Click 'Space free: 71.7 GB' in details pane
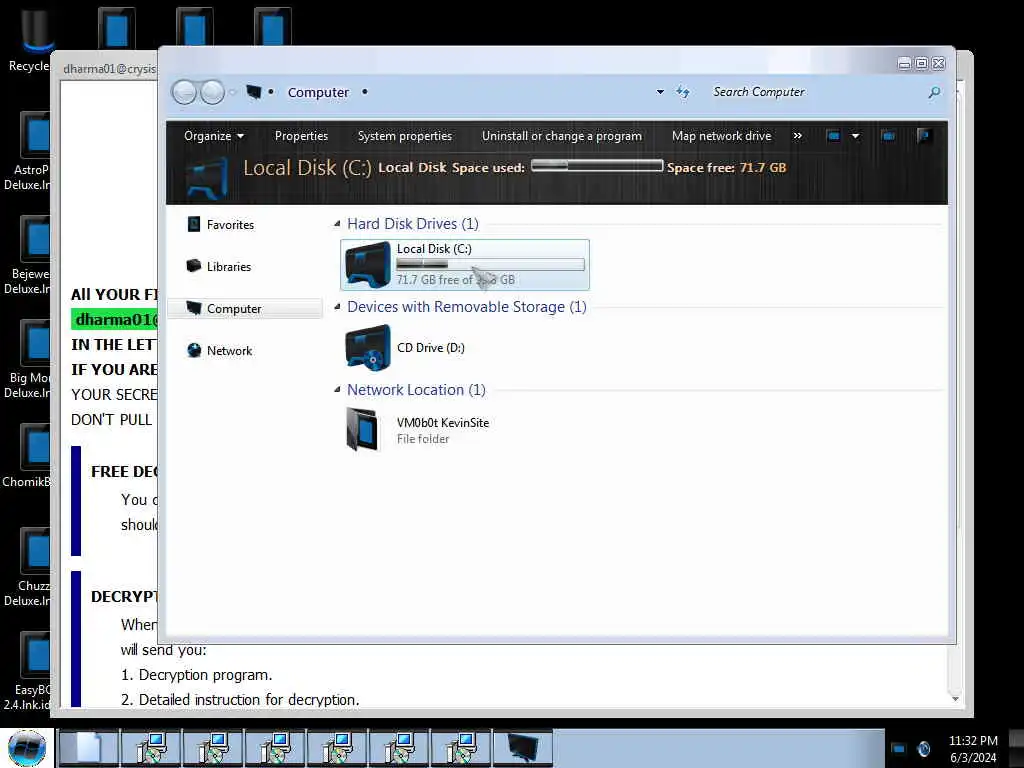Viewport: 1024px width, 768px height. 726,167
